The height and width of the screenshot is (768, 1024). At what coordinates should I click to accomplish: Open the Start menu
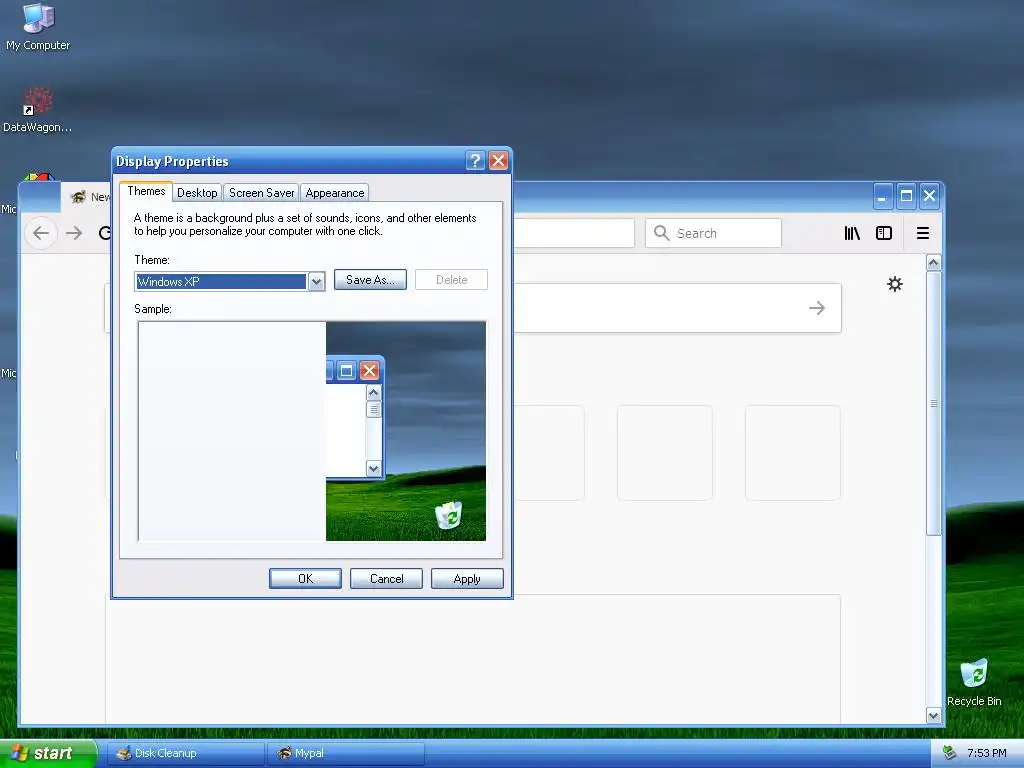click(x=48, y=753)
